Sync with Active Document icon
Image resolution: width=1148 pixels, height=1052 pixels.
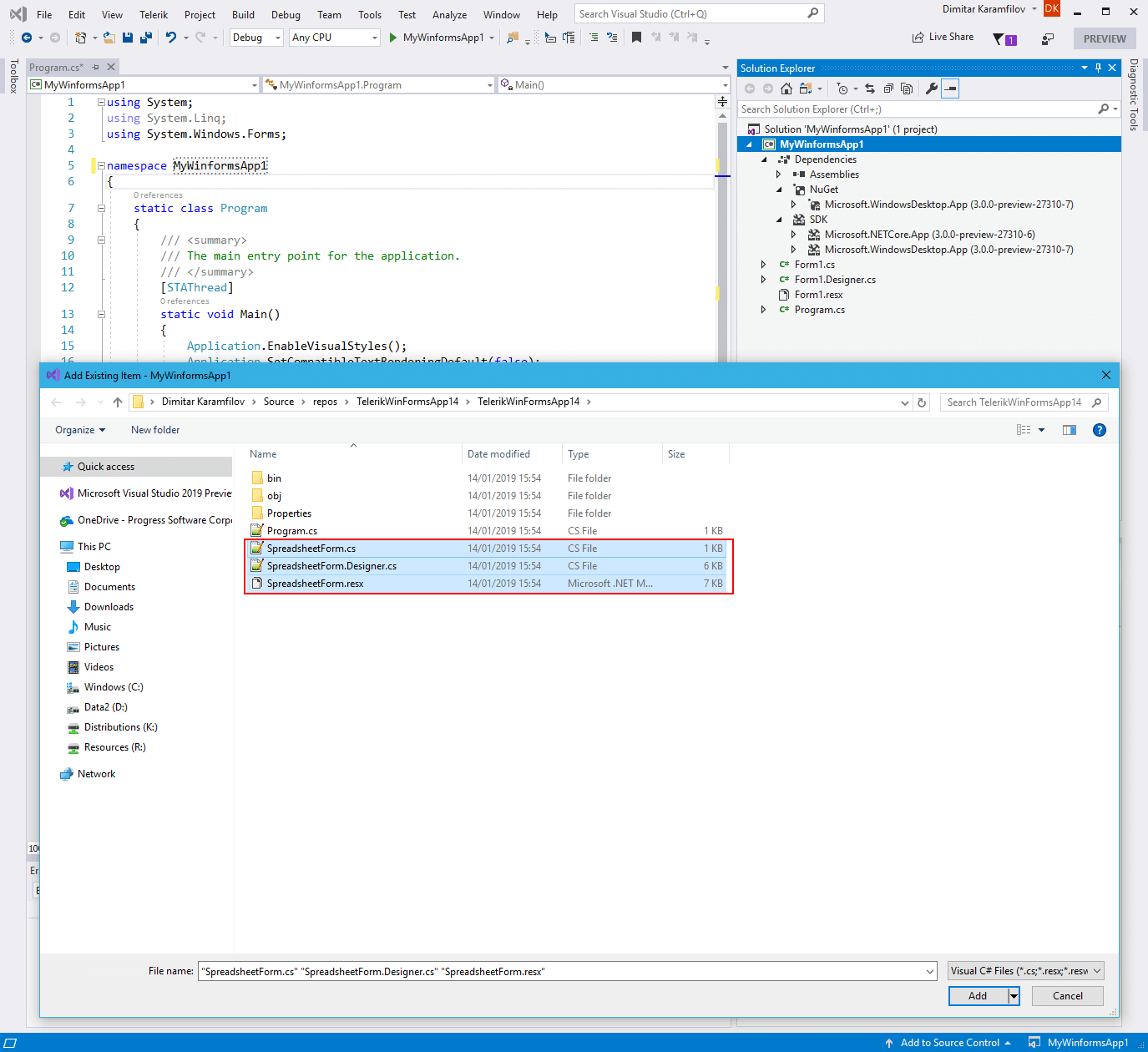tap(870, 89)
